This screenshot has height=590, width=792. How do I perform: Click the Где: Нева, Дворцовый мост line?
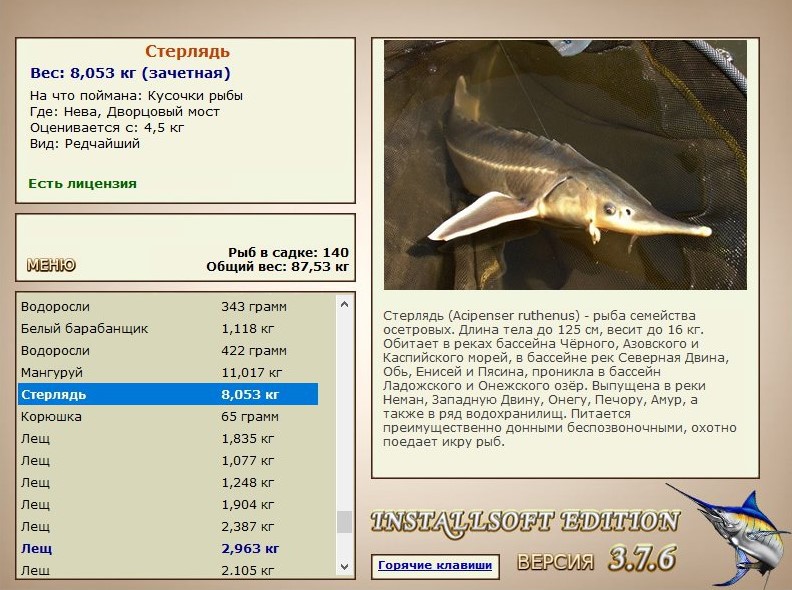coord(125,112)
